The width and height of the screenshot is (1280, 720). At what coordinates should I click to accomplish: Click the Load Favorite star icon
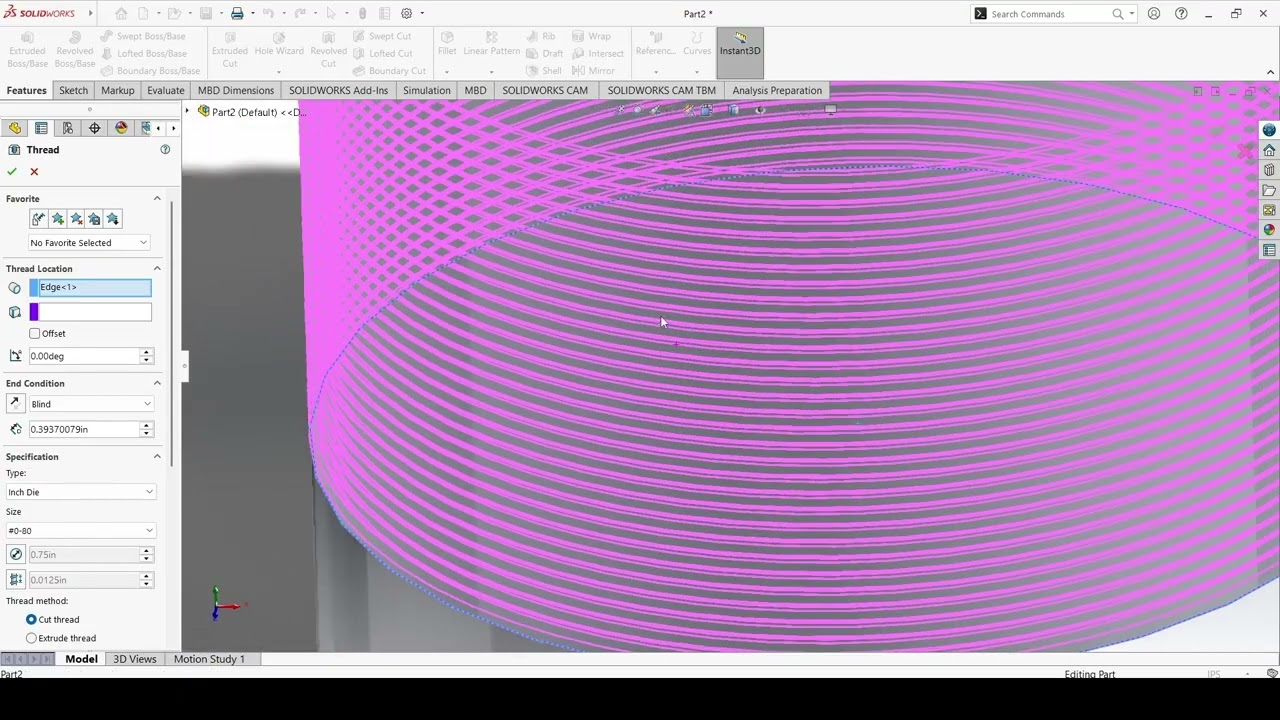(113, 219)
